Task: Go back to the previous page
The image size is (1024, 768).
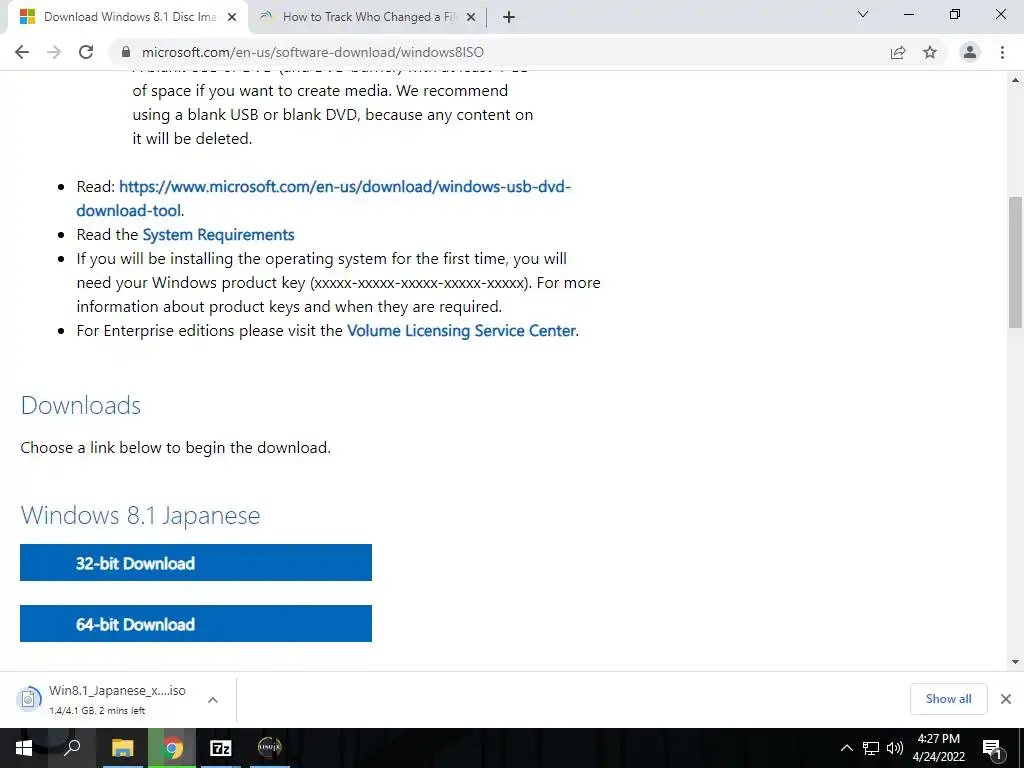Action: 22,52
